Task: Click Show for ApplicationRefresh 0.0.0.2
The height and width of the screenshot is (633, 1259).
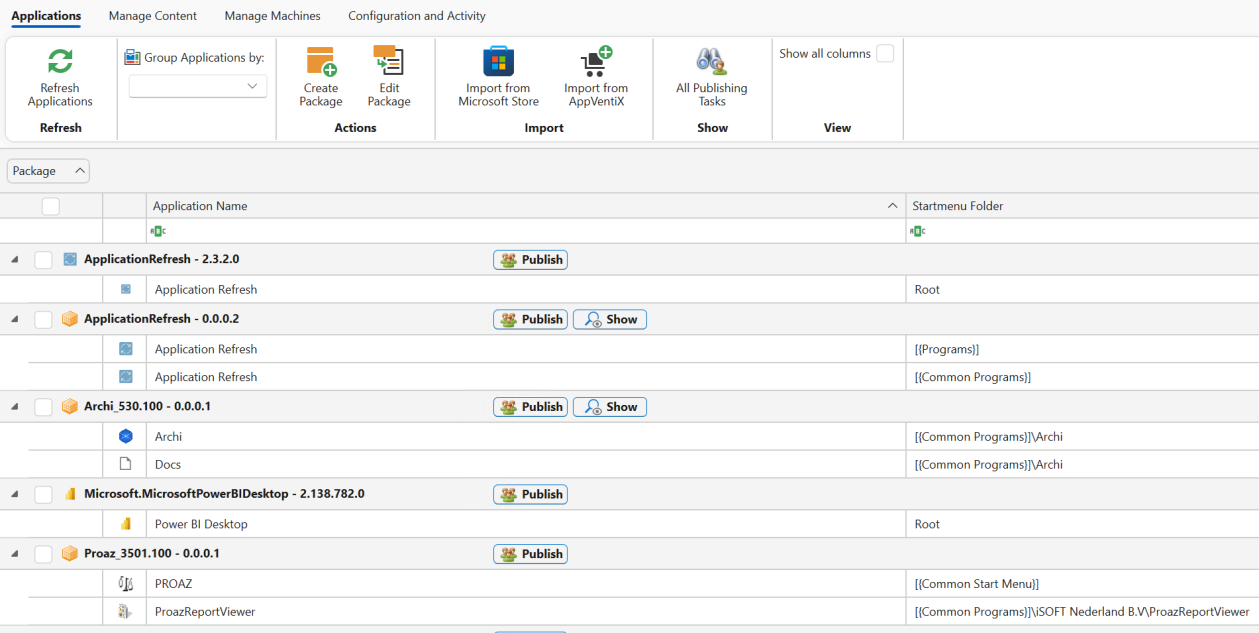Action: pyautogui.click(x=610, y=320)
